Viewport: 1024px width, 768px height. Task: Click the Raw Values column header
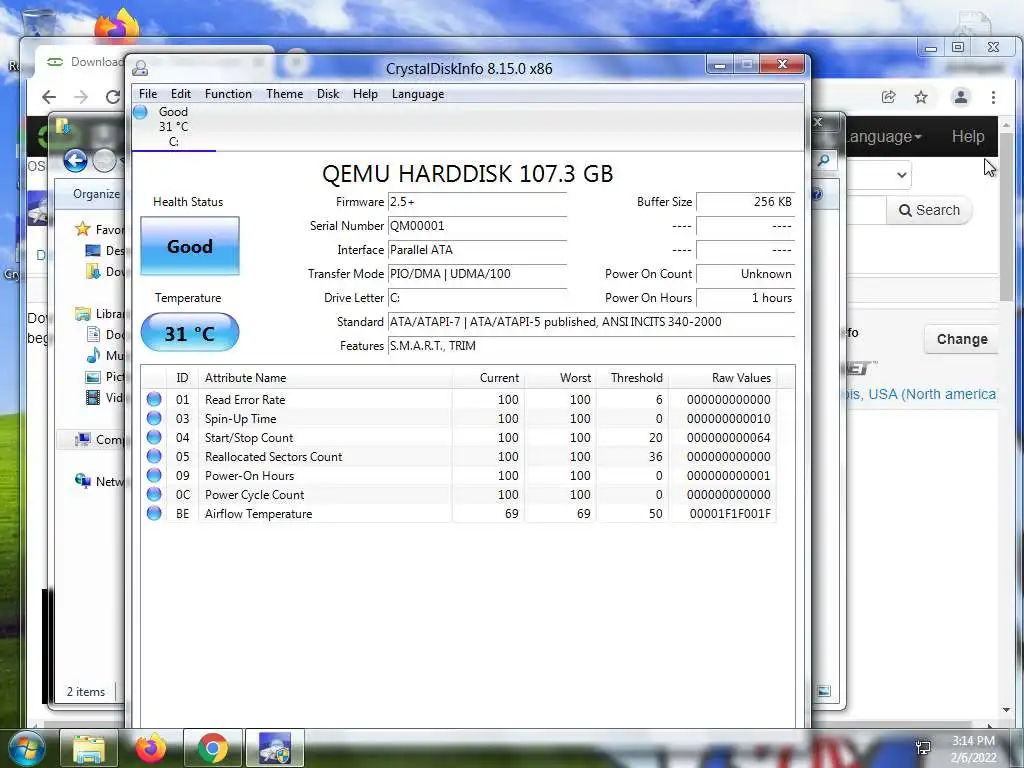tap(722, 377)
